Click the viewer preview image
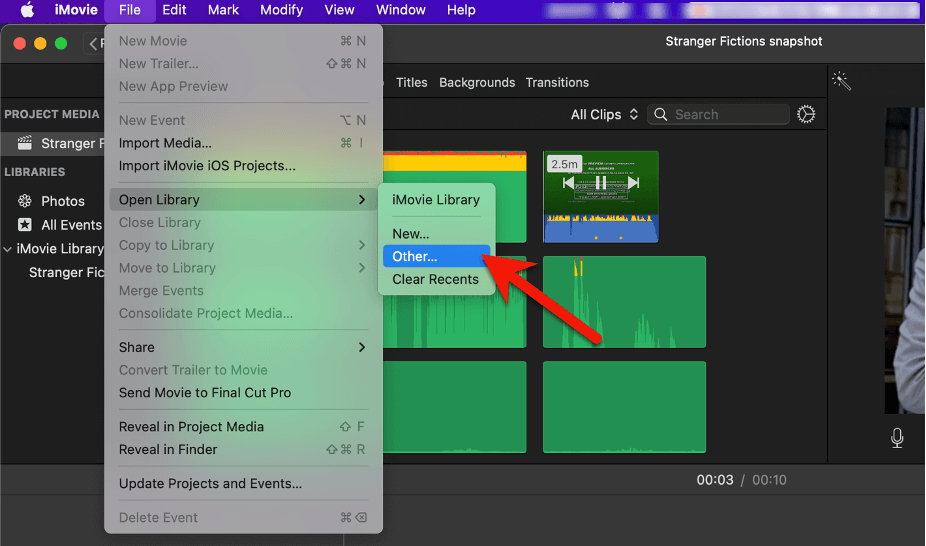The image size is (926, 546). [x=904, y=260]
